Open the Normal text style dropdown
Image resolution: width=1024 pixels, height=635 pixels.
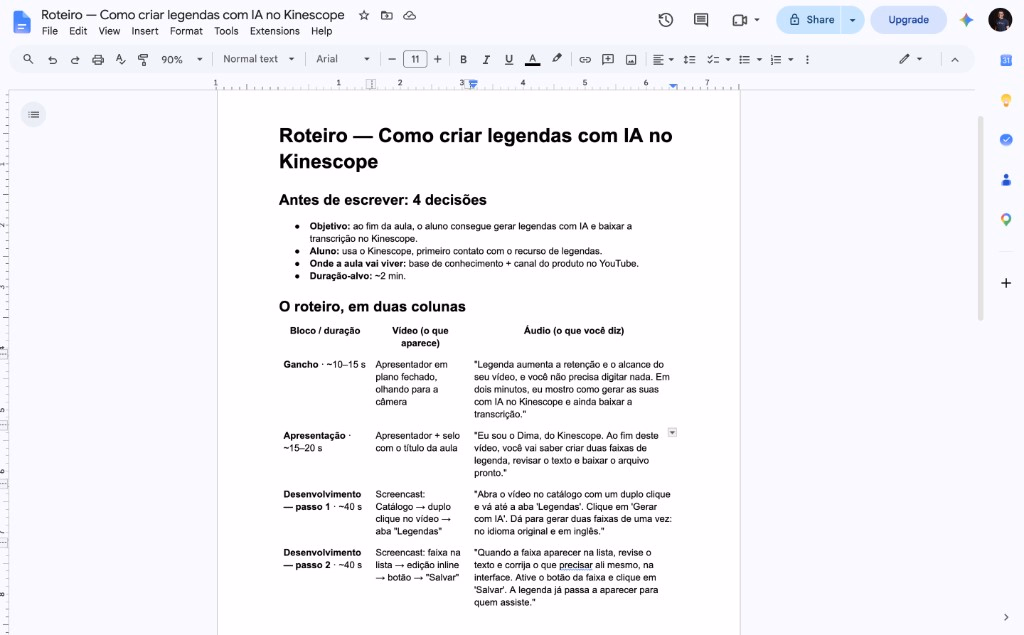259,59
